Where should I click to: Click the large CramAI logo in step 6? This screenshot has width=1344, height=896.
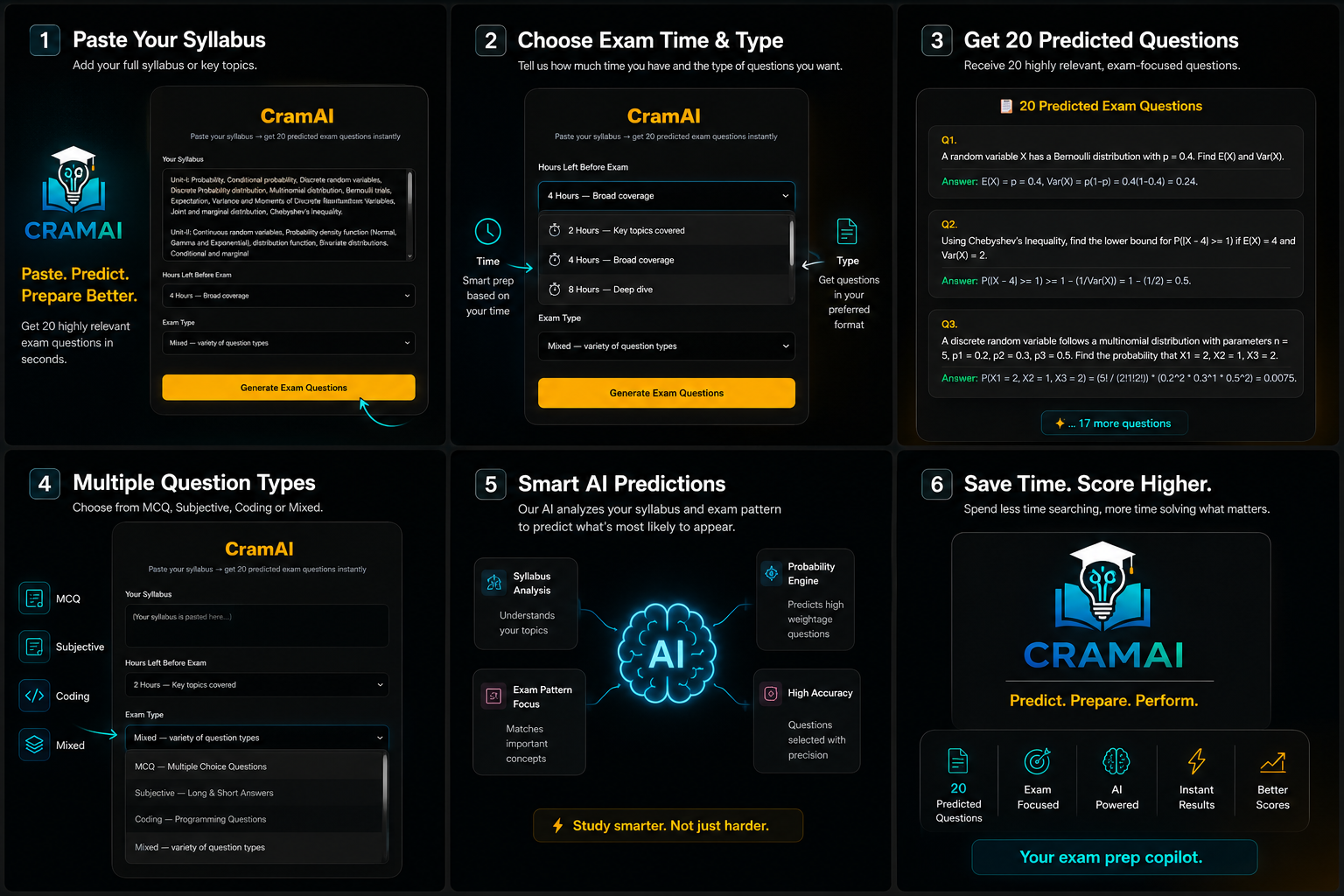click(x=1103, y=605)
